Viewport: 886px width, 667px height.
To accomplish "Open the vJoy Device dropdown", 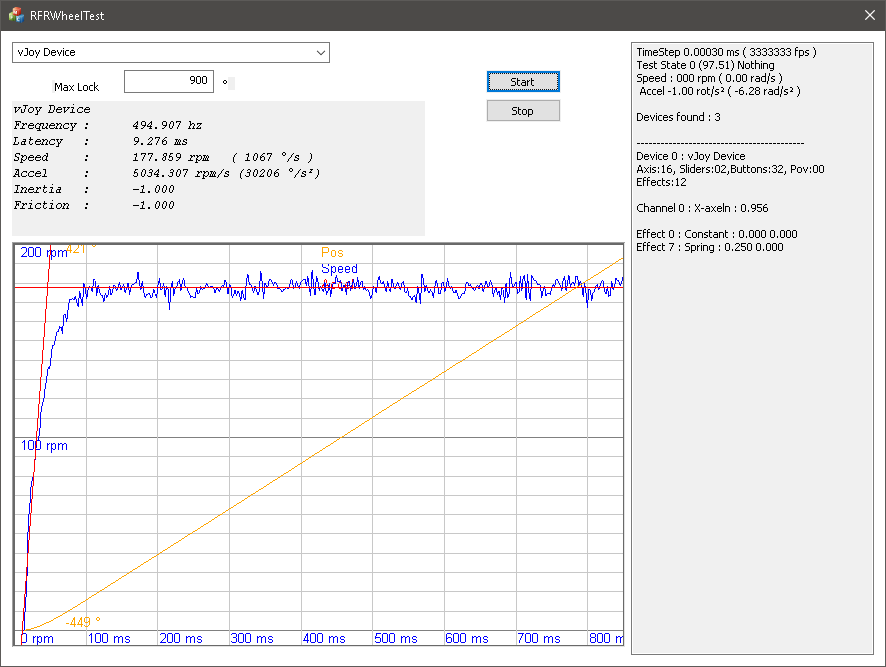I will click(171, 53).
